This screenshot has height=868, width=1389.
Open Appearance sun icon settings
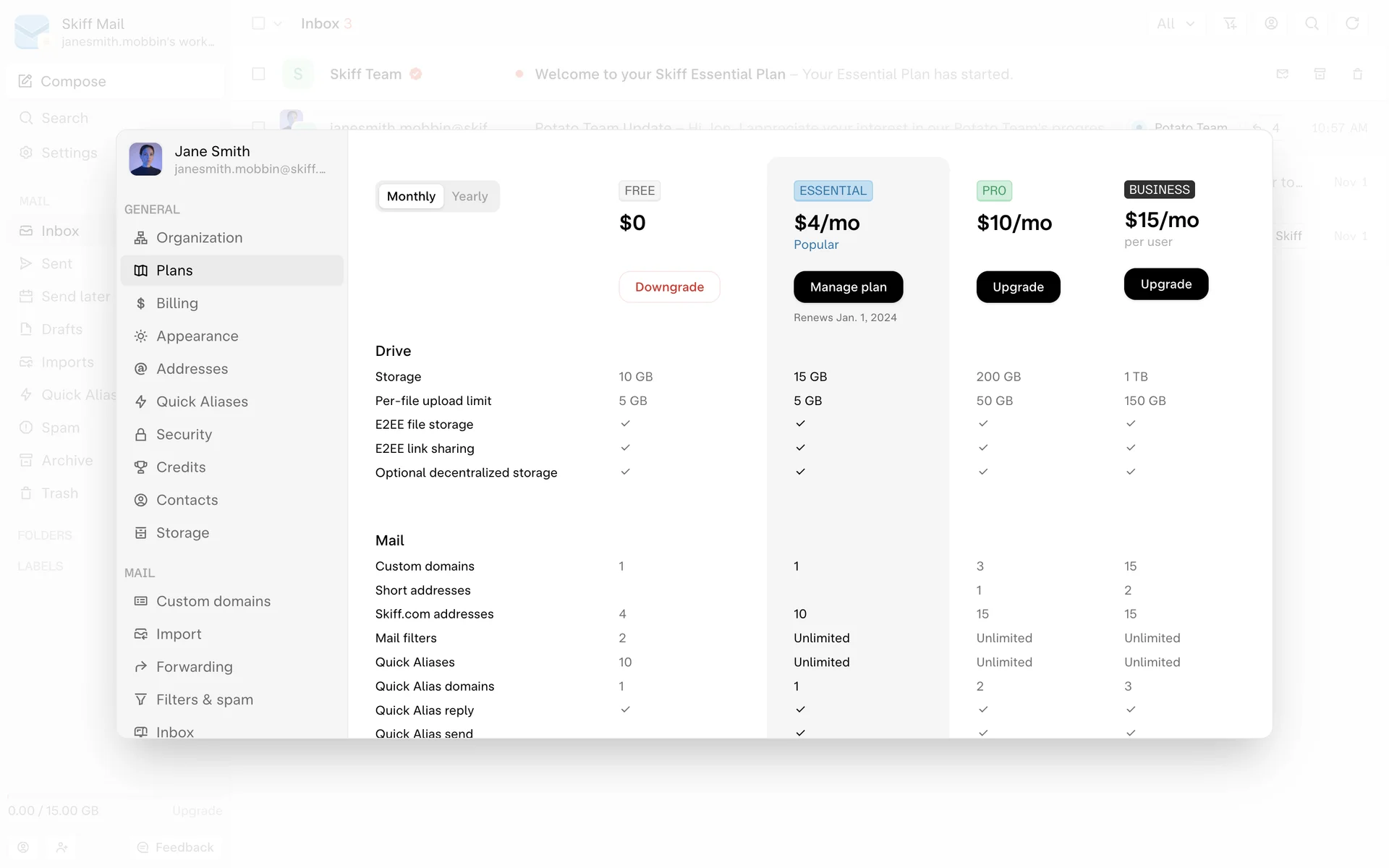click(141, 336)
